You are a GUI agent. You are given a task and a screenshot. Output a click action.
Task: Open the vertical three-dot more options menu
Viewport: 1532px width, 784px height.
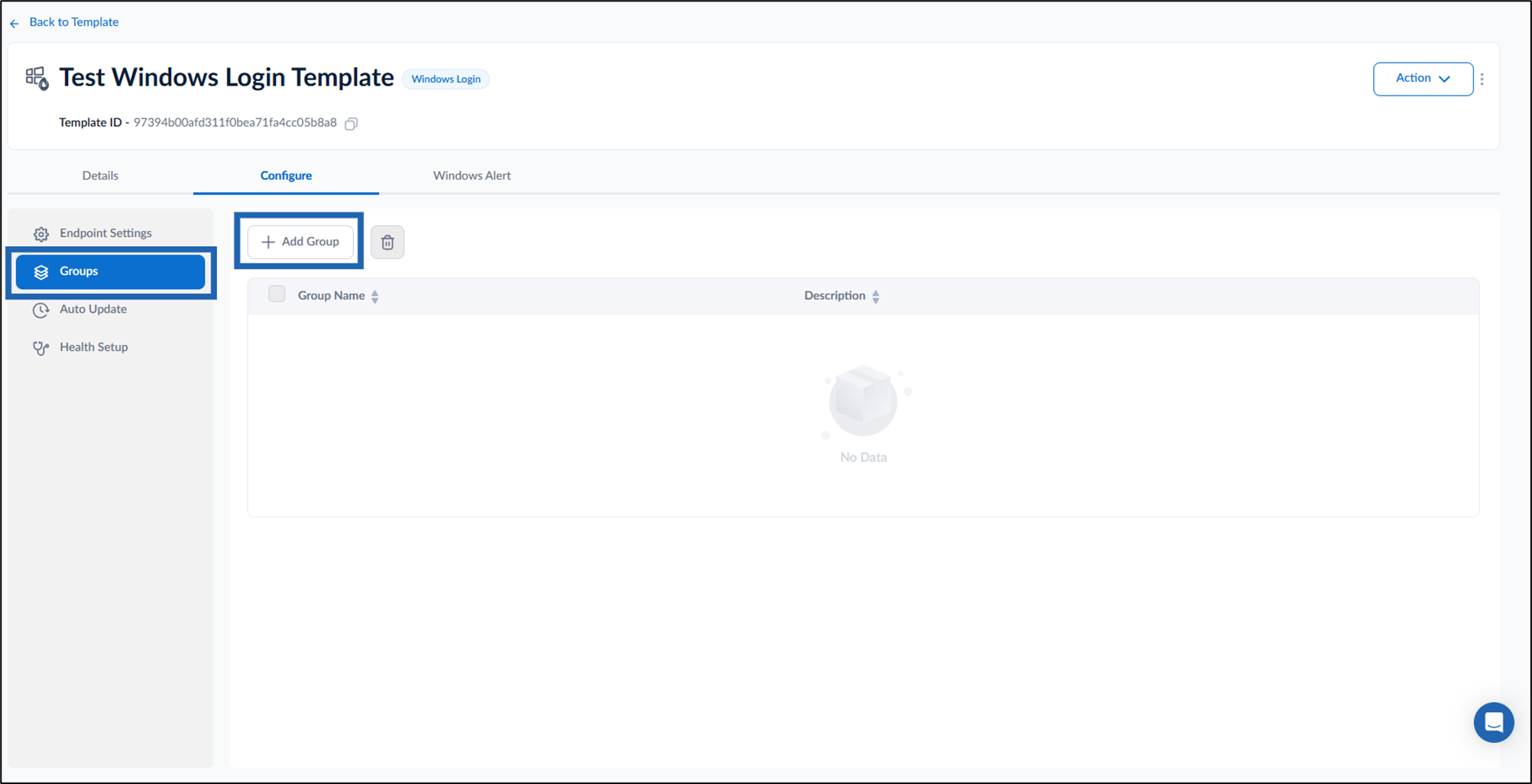click(x=1482, y=79)
